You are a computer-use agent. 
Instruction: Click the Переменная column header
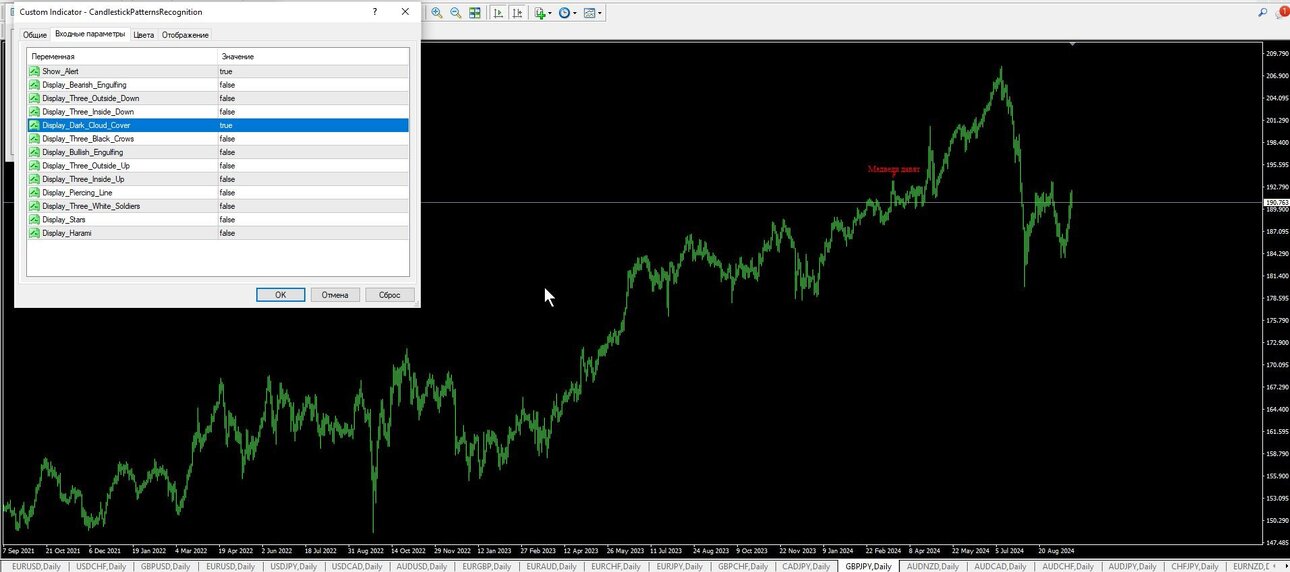coord(122,56)
